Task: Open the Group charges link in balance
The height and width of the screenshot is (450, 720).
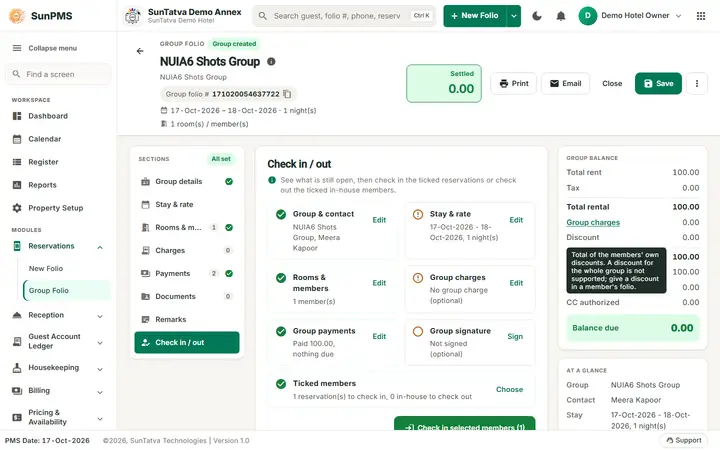Action: 593,222
